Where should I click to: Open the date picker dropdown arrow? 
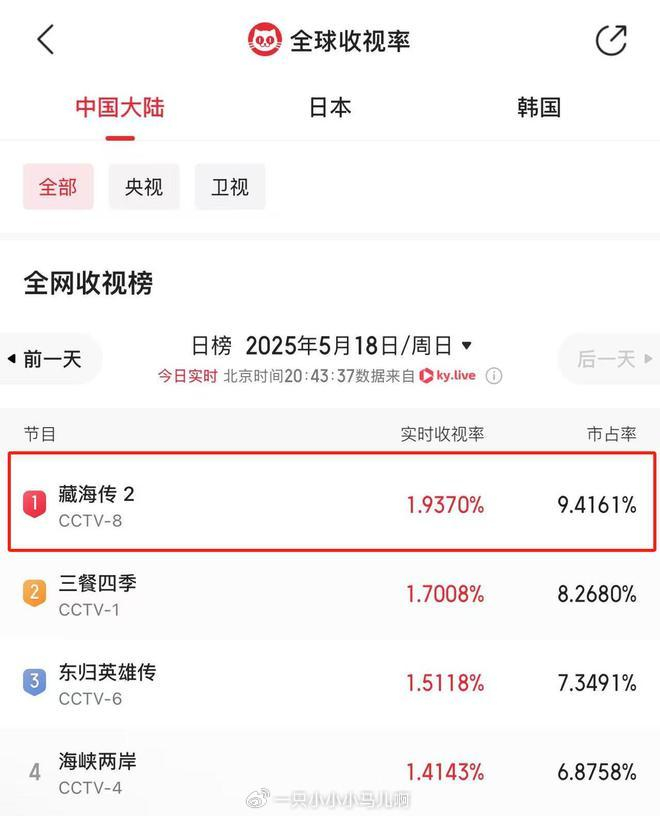pyautogui.click(x=466, y=346)
